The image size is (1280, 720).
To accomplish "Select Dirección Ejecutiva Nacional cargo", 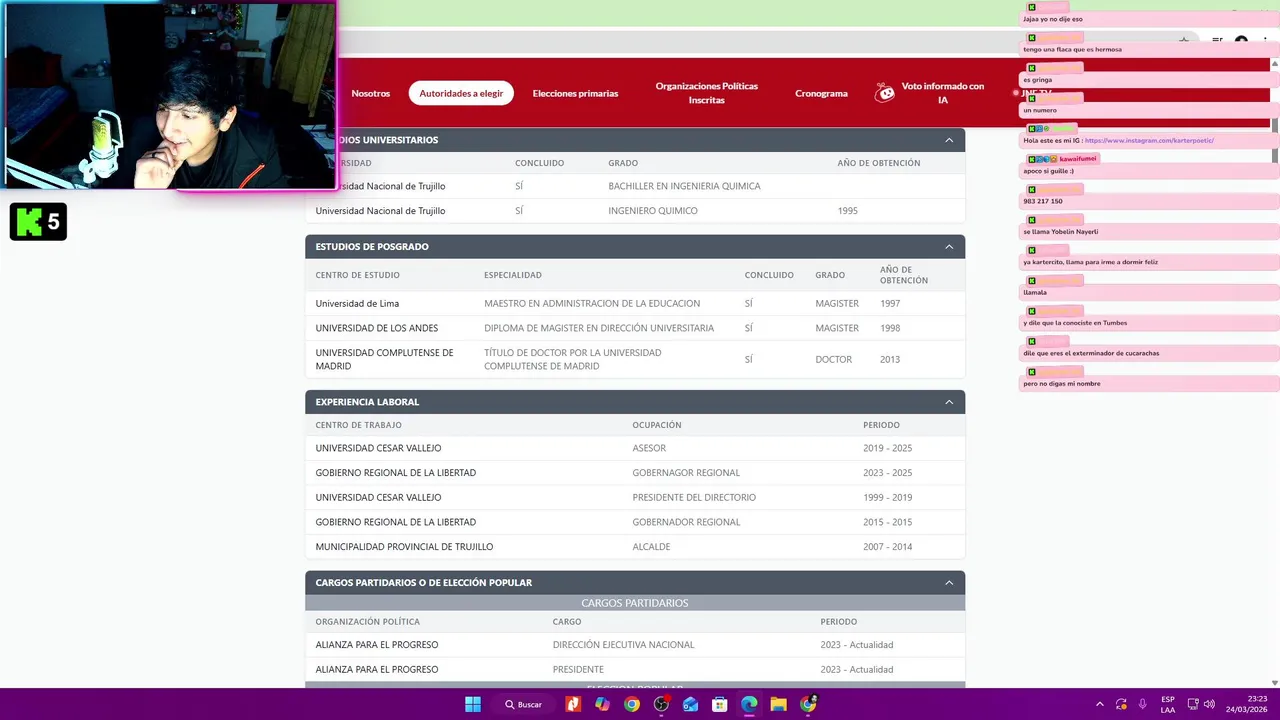I will 623,645.
